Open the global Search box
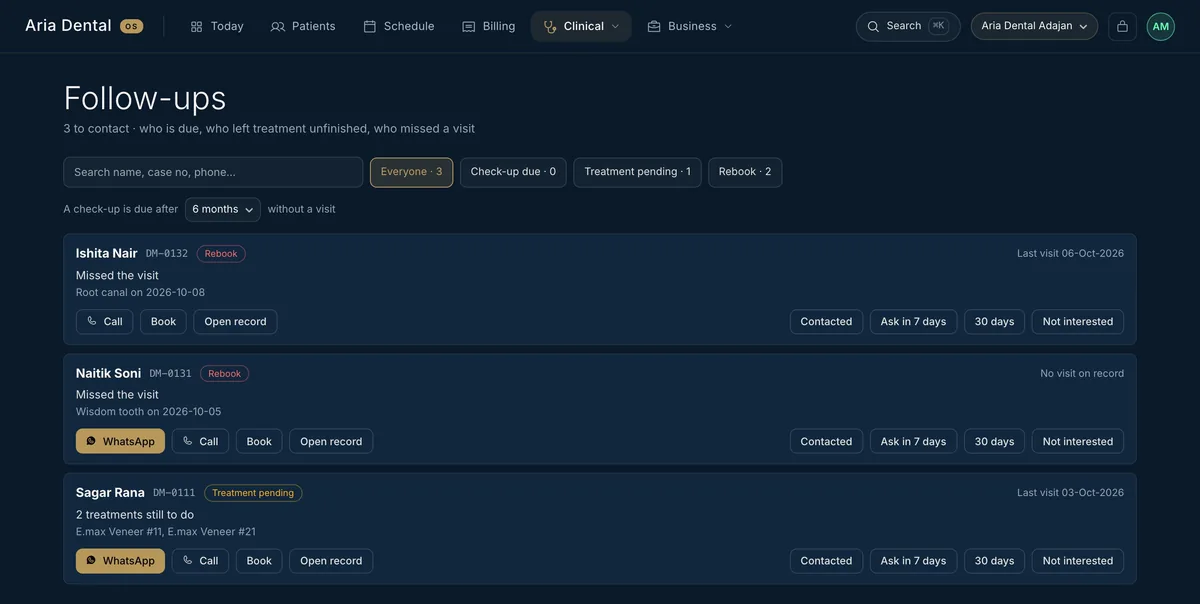Image resolution: width=1200 pixels, height=604 pixels. click(908, 26)
